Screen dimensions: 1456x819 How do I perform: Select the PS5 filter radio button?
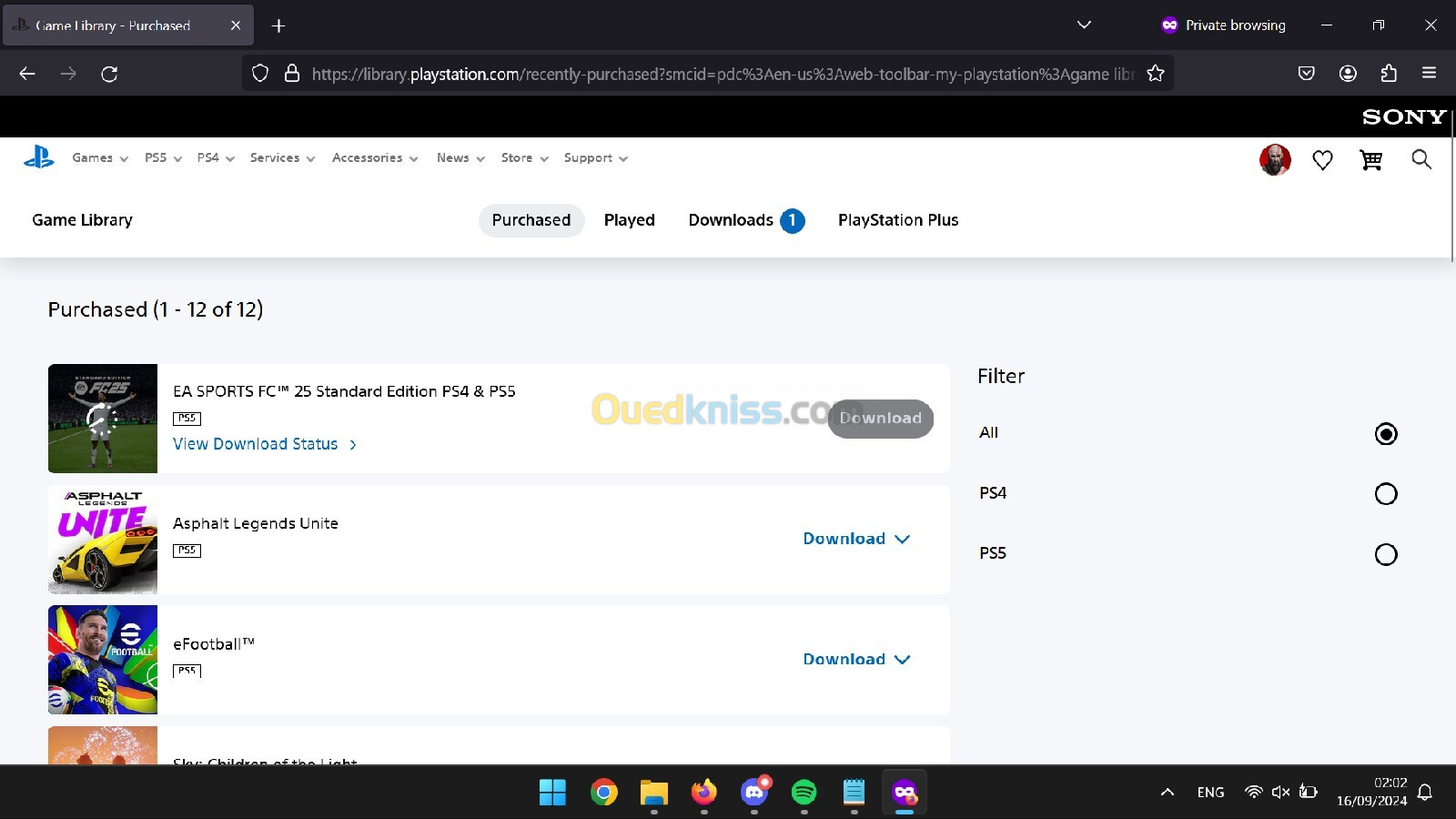1386,554
